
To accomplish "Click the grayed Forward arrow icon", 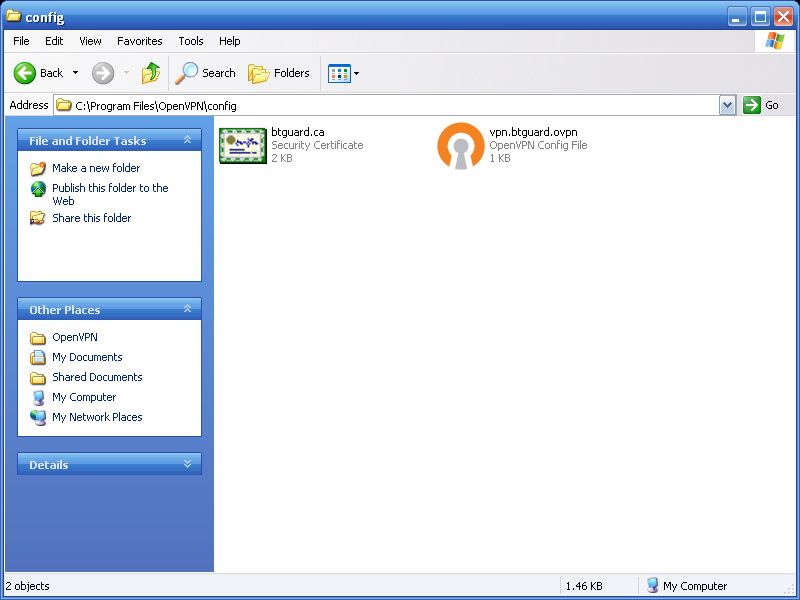I will [x=103, y=73].
